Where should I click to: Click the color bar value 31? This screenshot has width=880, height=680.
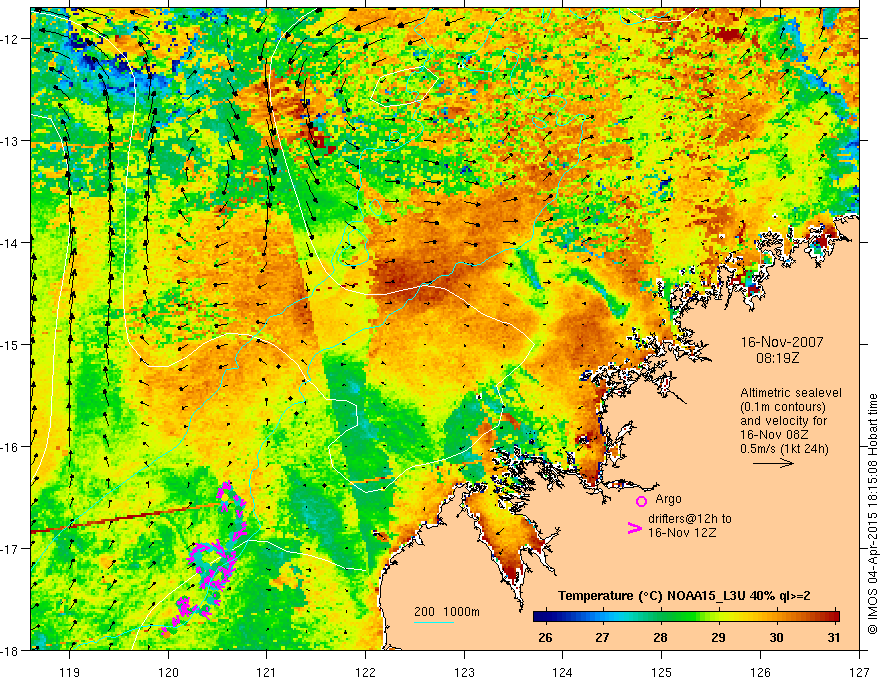[834, 637]
